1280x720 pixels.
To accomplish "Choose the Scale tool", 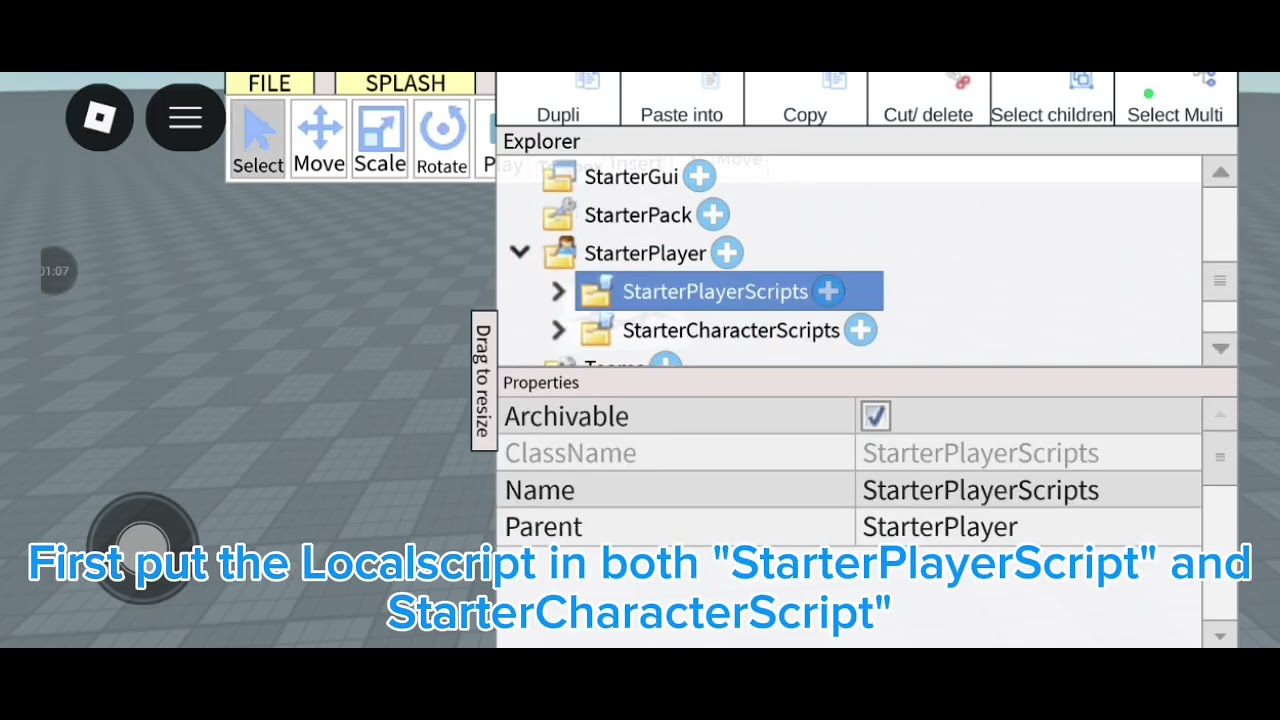I will 380,139.
